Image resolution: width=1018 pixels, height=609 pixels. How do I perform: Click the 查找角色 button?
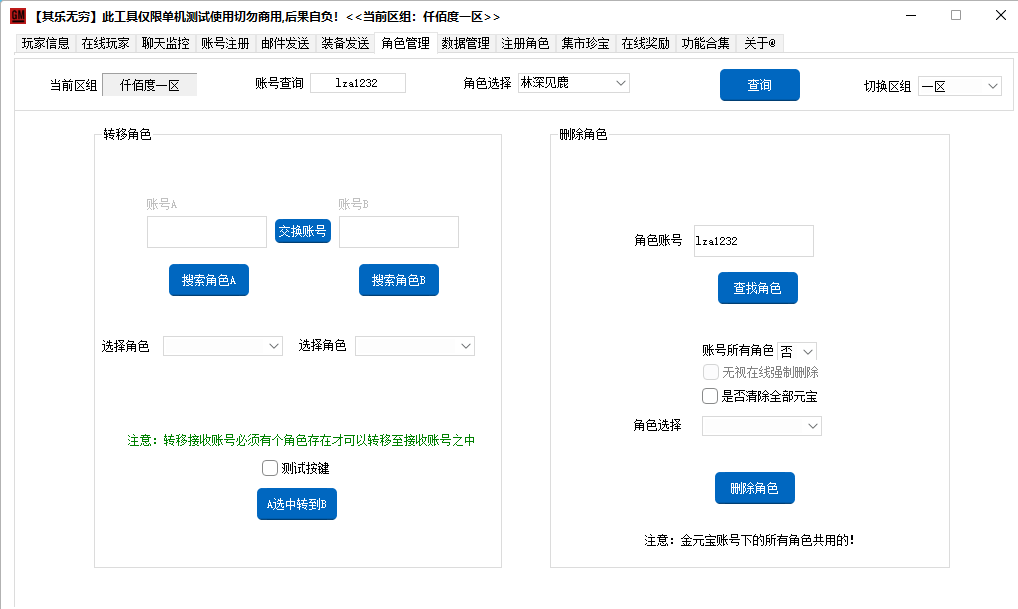(757, 288)
